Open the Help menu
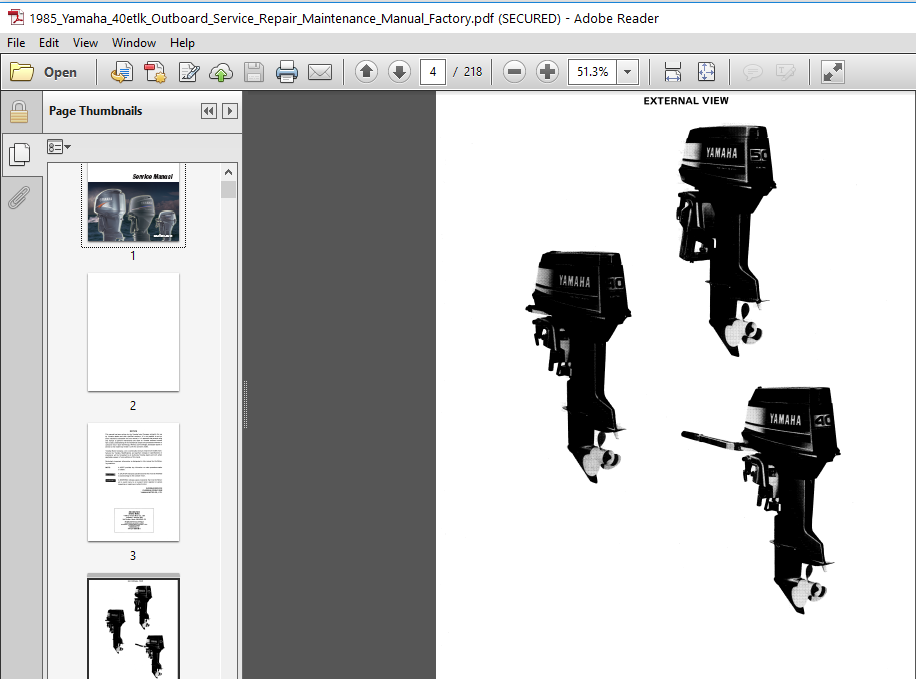The width and height of the screenshot is (916, 679). pos(182,43)
